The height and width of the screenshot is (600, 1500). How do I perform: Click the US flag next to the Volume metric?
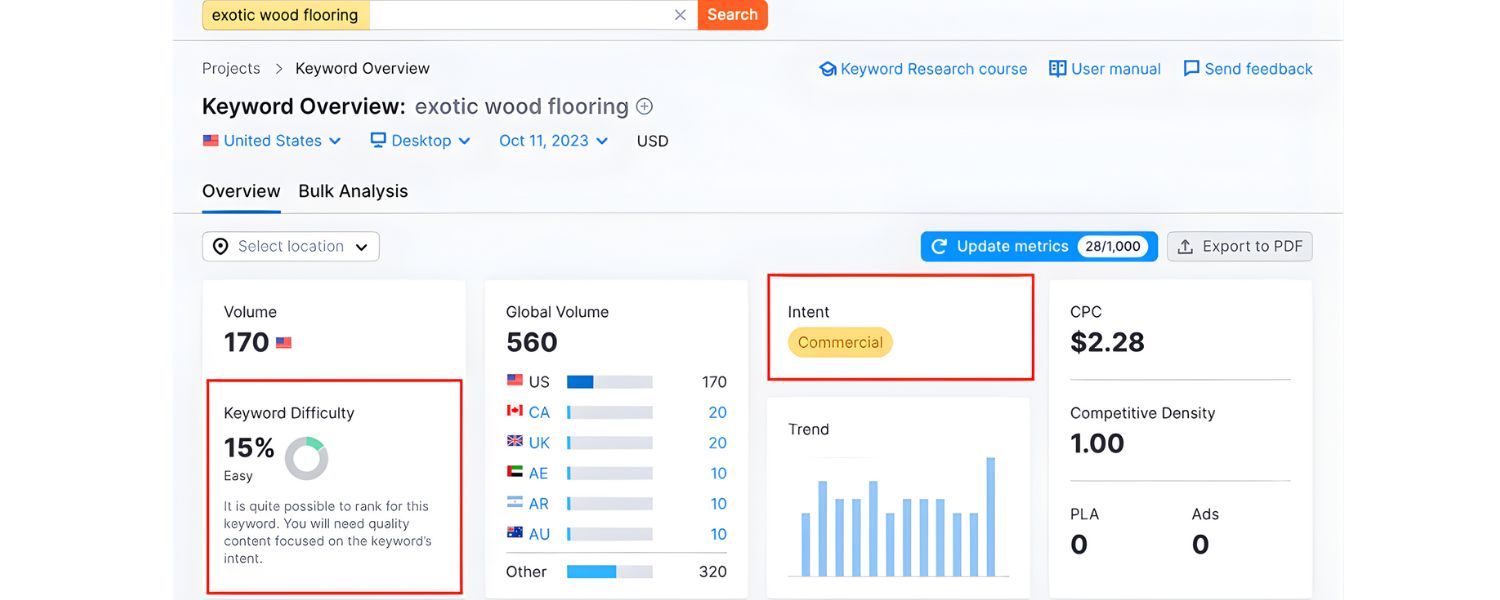(283, 341)
